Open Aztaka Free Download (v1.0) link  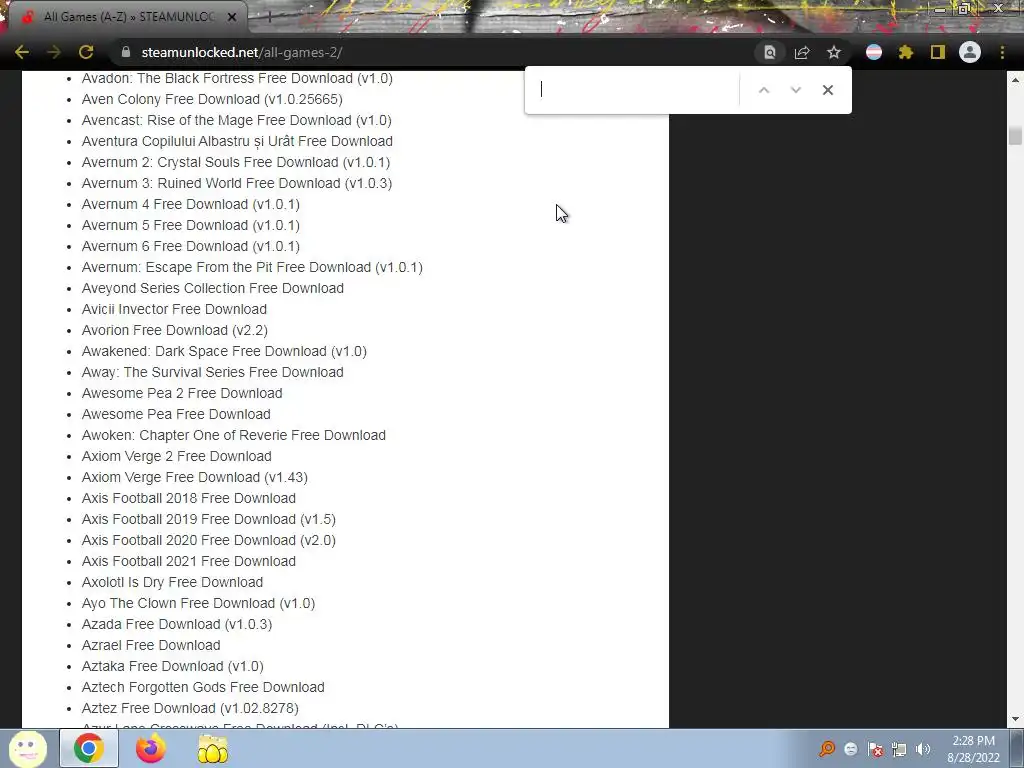(172, 666)
